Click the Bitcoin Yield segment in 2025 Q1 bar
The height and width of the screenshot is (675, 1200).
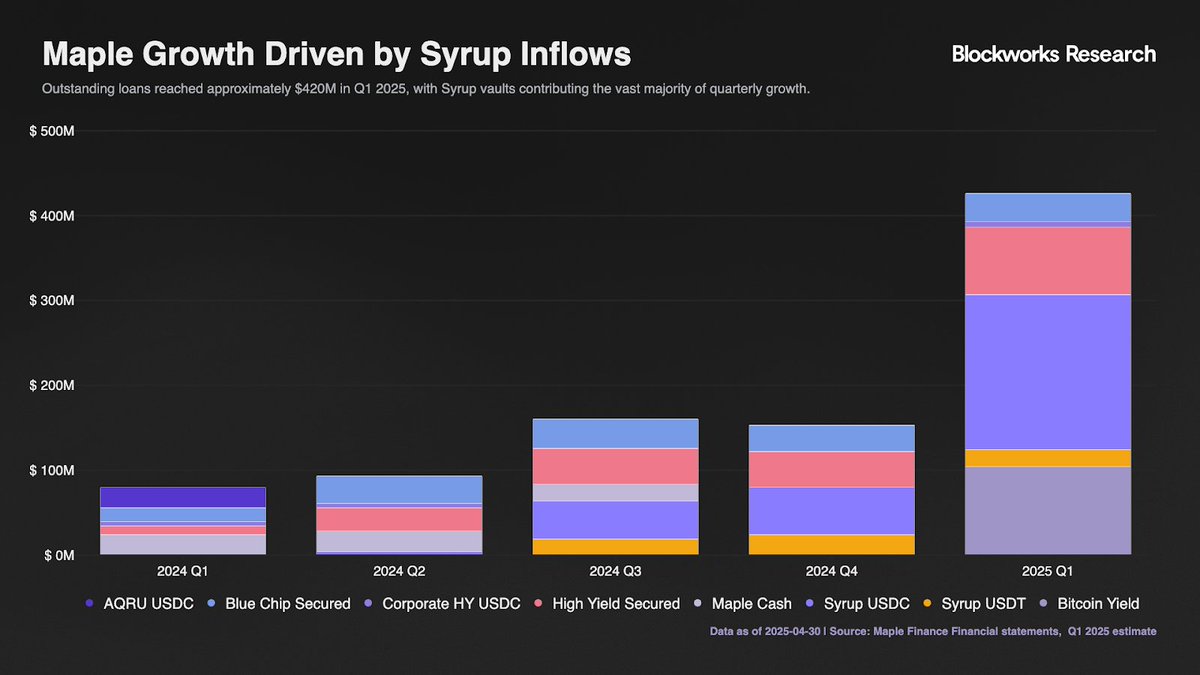[x=1048, y=510]
